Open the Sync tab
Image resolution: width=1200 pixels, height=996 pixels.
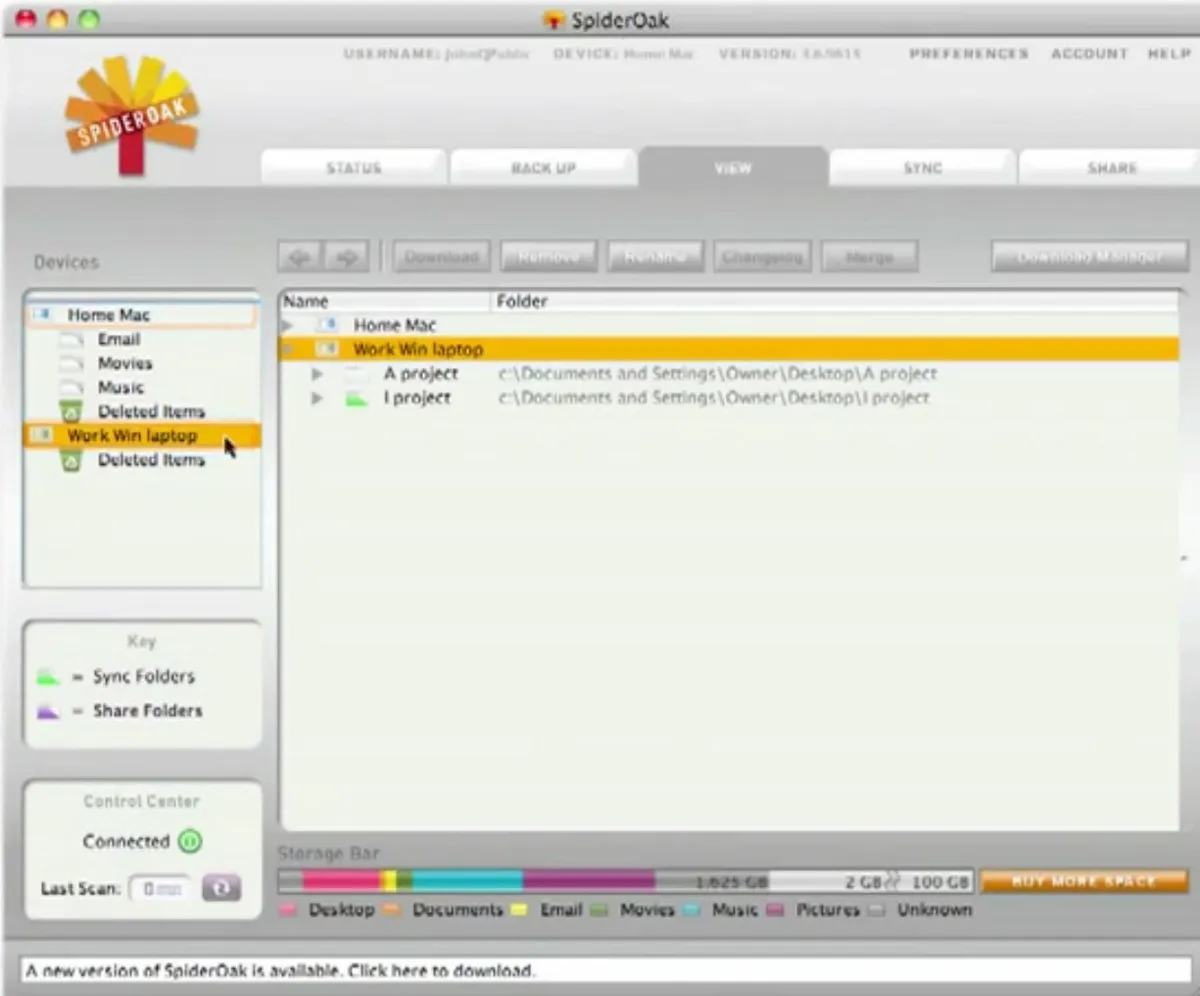point(922,167)
